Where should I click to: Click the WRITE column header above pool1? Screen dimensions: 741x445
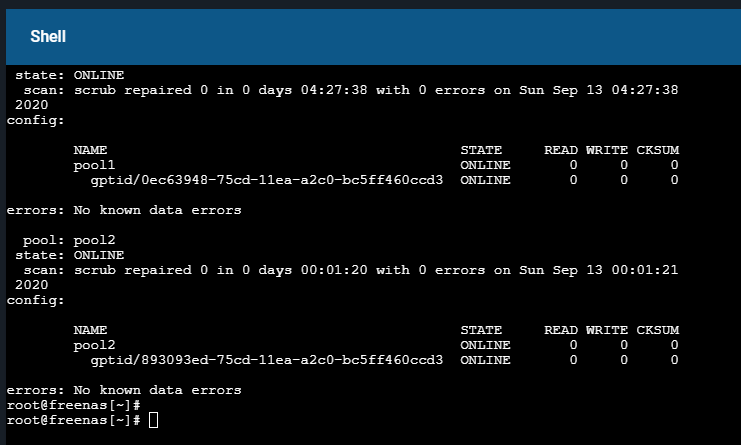click(607, 149)
